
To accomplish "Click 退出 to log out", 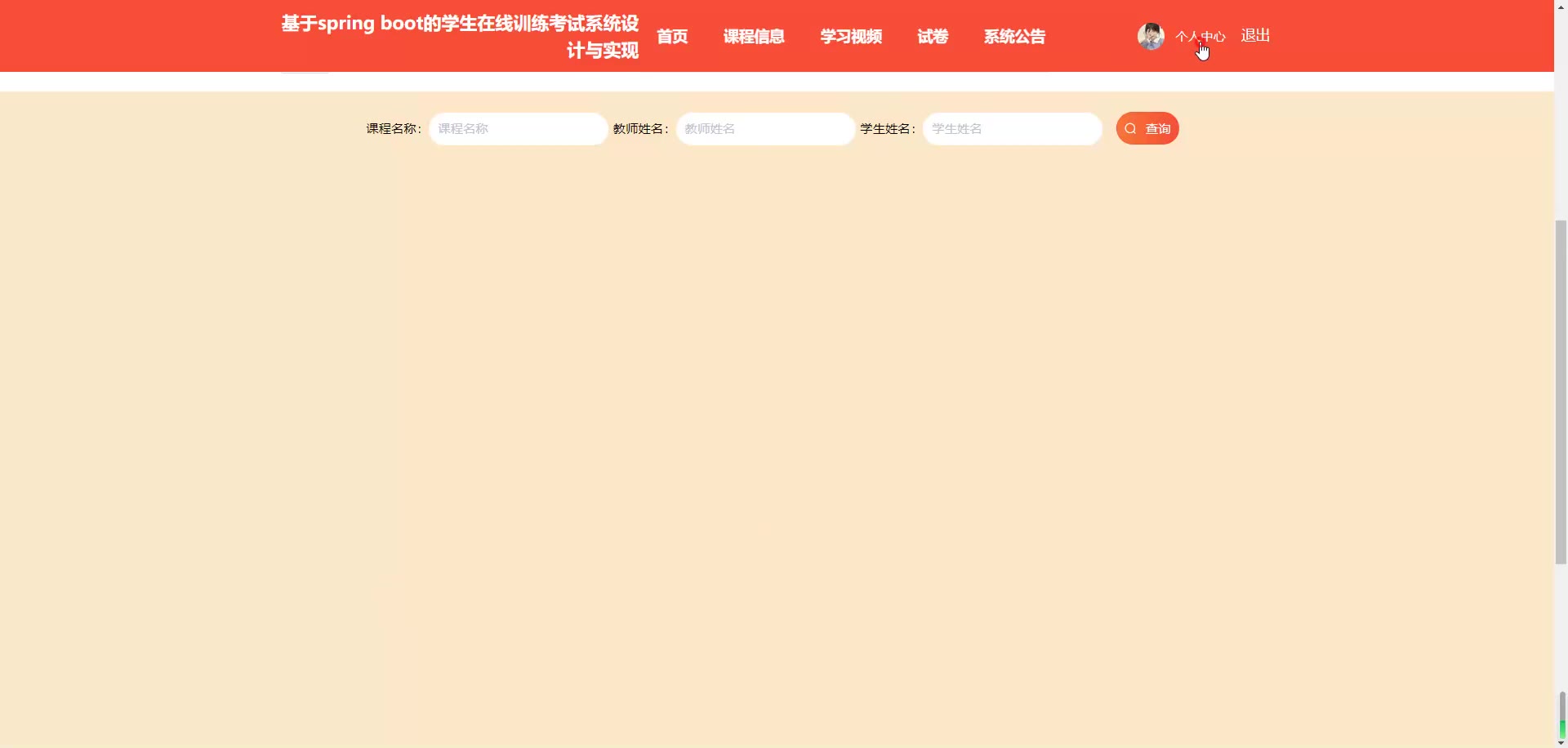I will pyautogui.click(x=1255, y=35).
